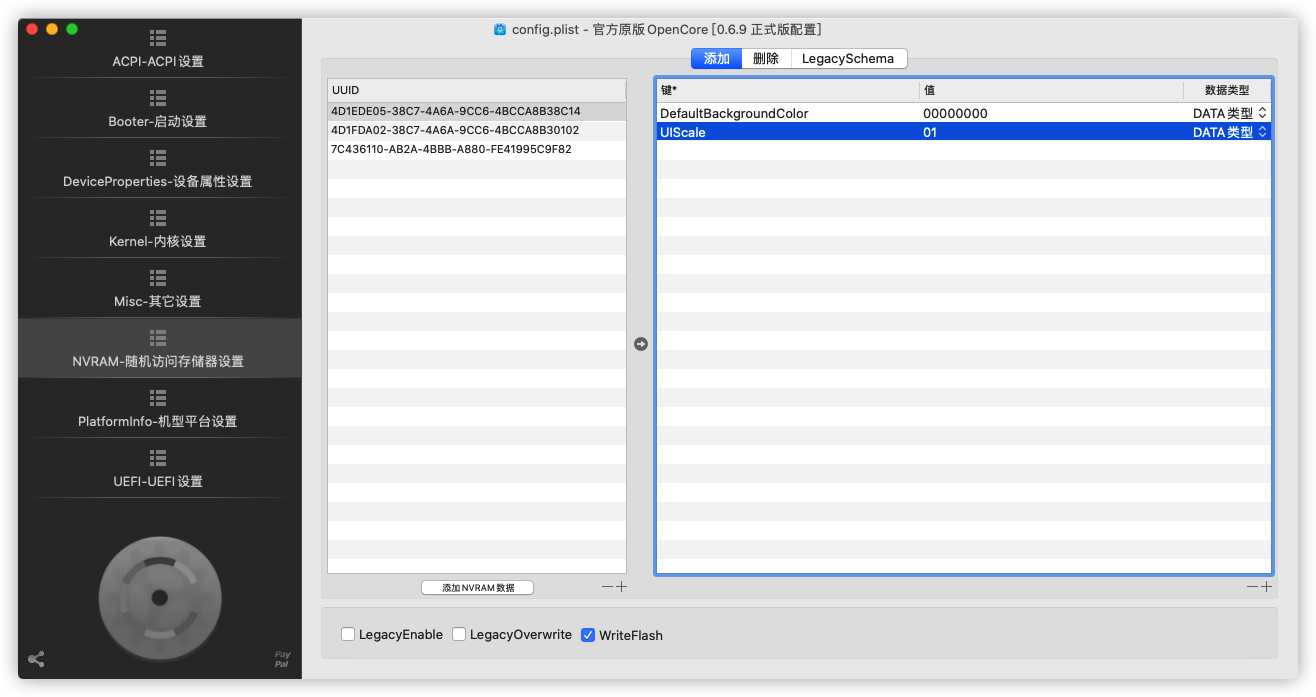Click the 添加 NVRAM 数据 button
The width and height of the screenshot is (1316, 697).
pyautogui.click(x=478, y=588)
